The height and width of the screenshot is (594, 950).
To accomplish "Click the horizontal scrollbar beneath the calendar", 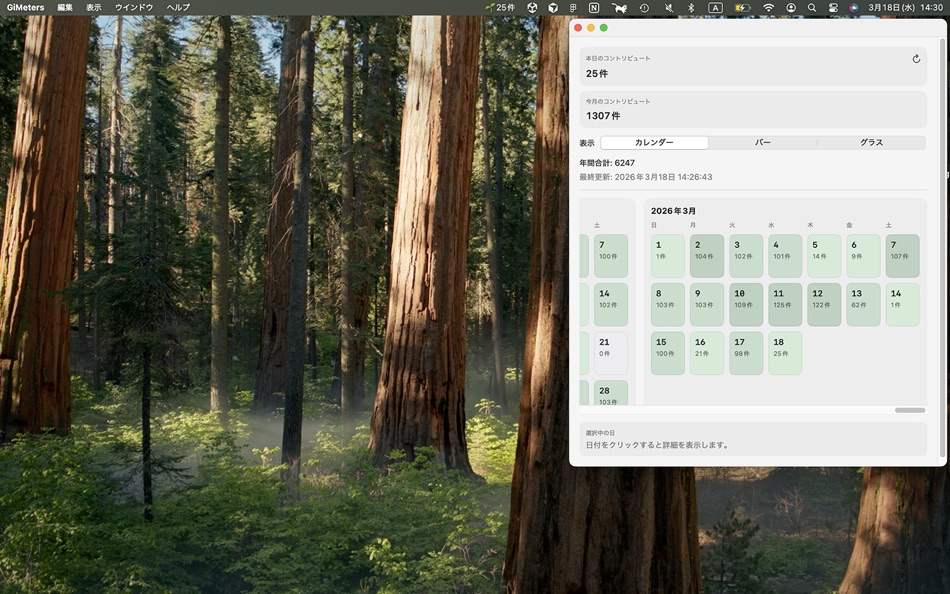I will point(910,409).
